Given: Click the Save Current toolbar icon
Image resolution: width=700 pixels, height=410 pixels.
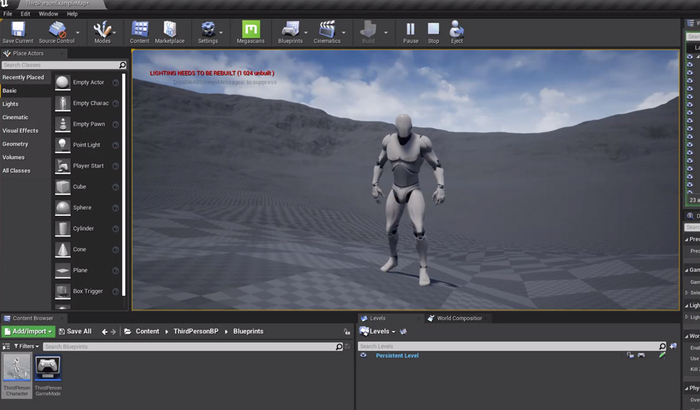Looking at the screenshot, I should point(17,31).
